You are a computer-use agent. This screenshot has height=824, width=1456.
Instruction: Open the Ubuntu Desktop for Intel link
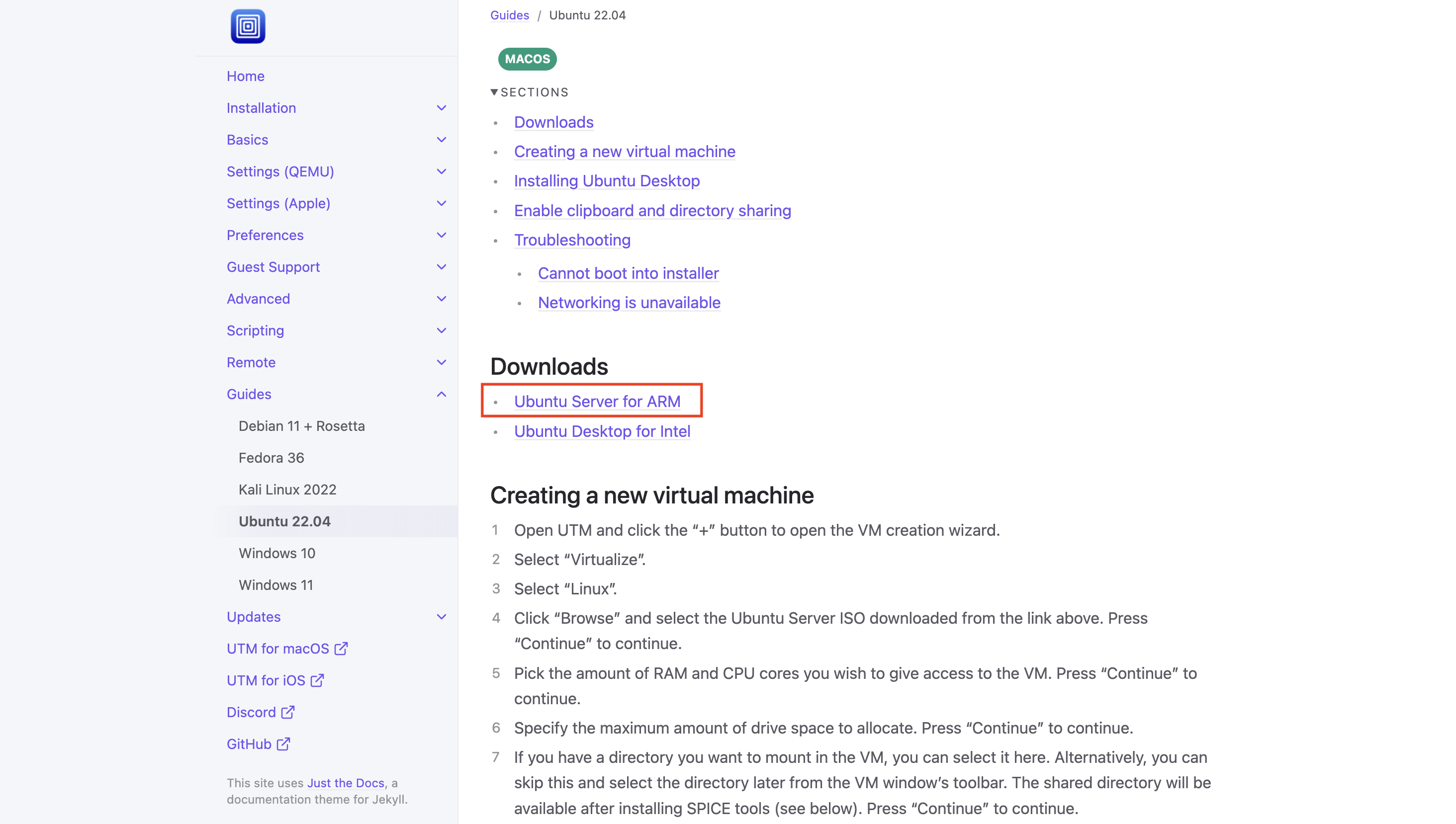pos(602,431)
